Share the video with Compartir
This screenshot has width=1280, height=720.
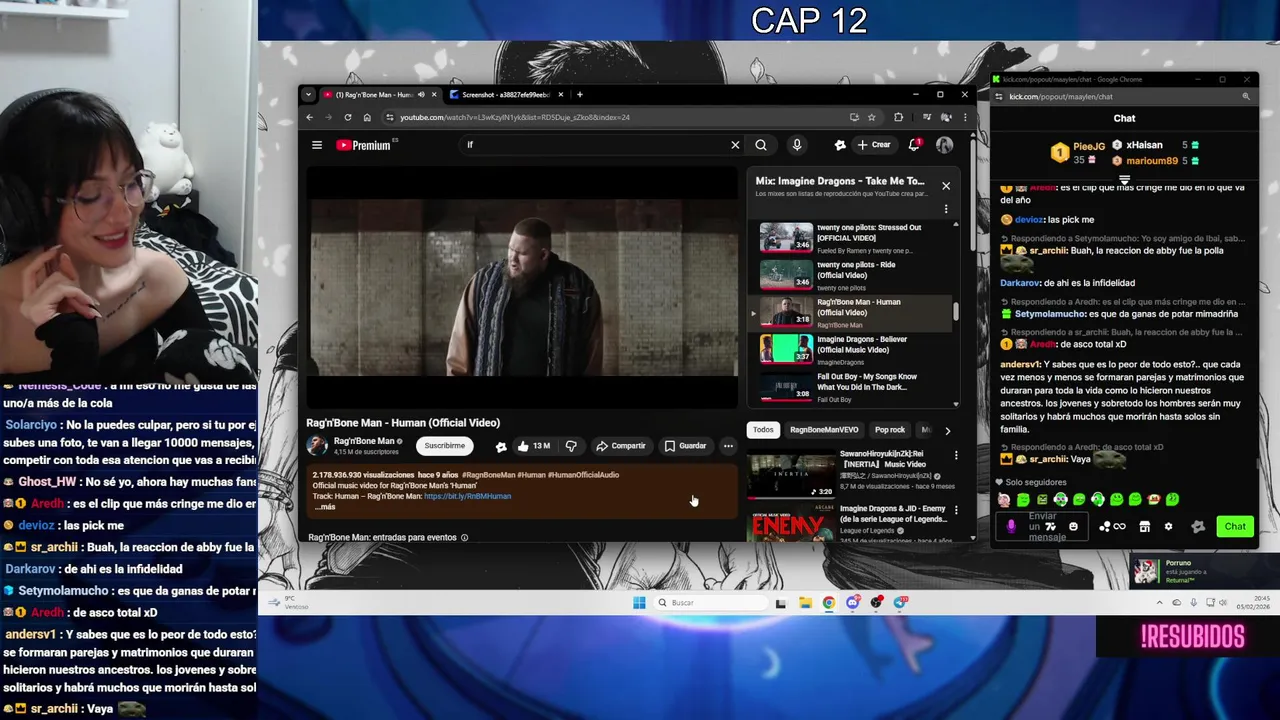click(620, 446)
